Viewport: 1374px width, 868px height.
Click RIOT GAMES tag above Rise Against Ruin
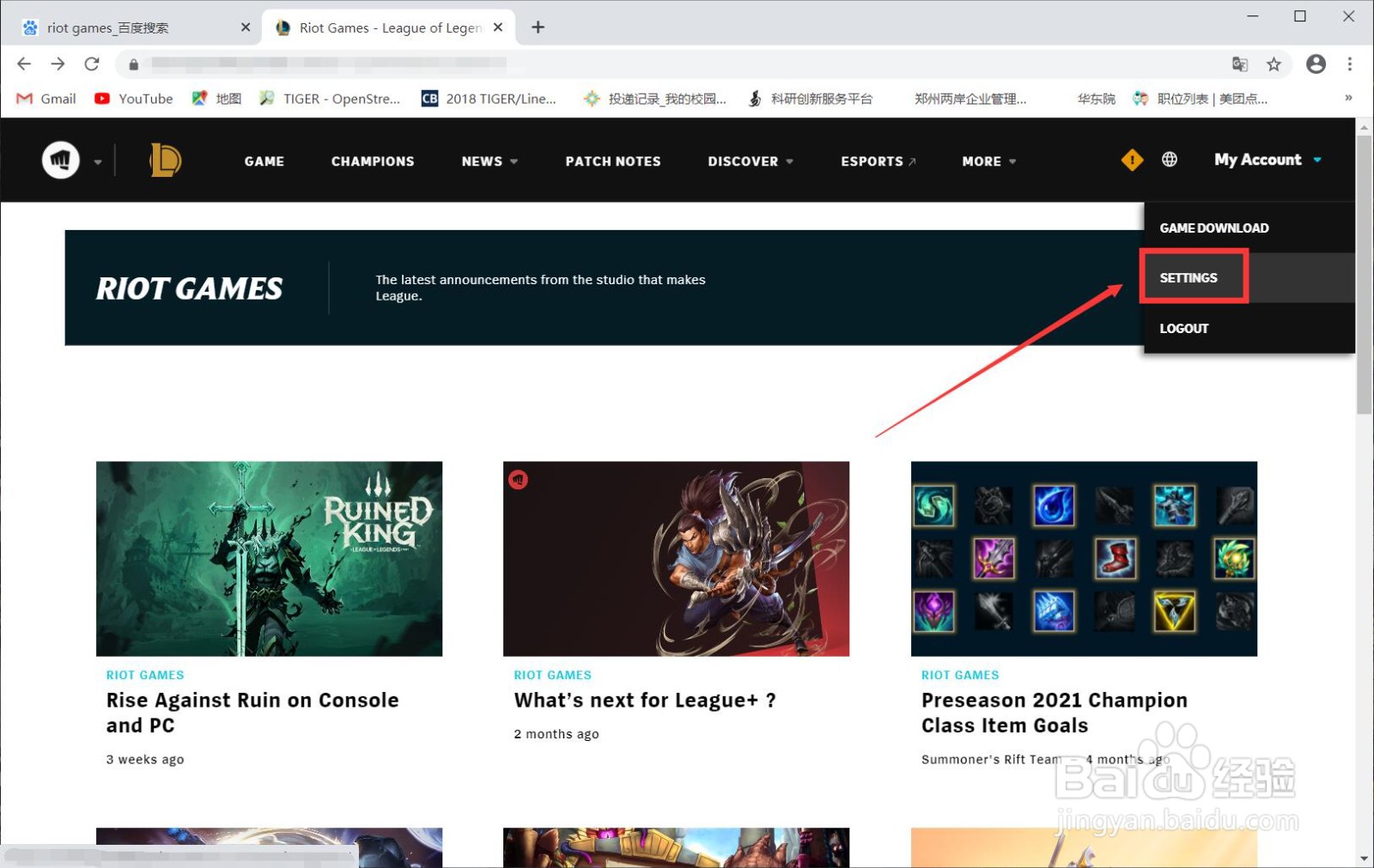click(145, 675)
